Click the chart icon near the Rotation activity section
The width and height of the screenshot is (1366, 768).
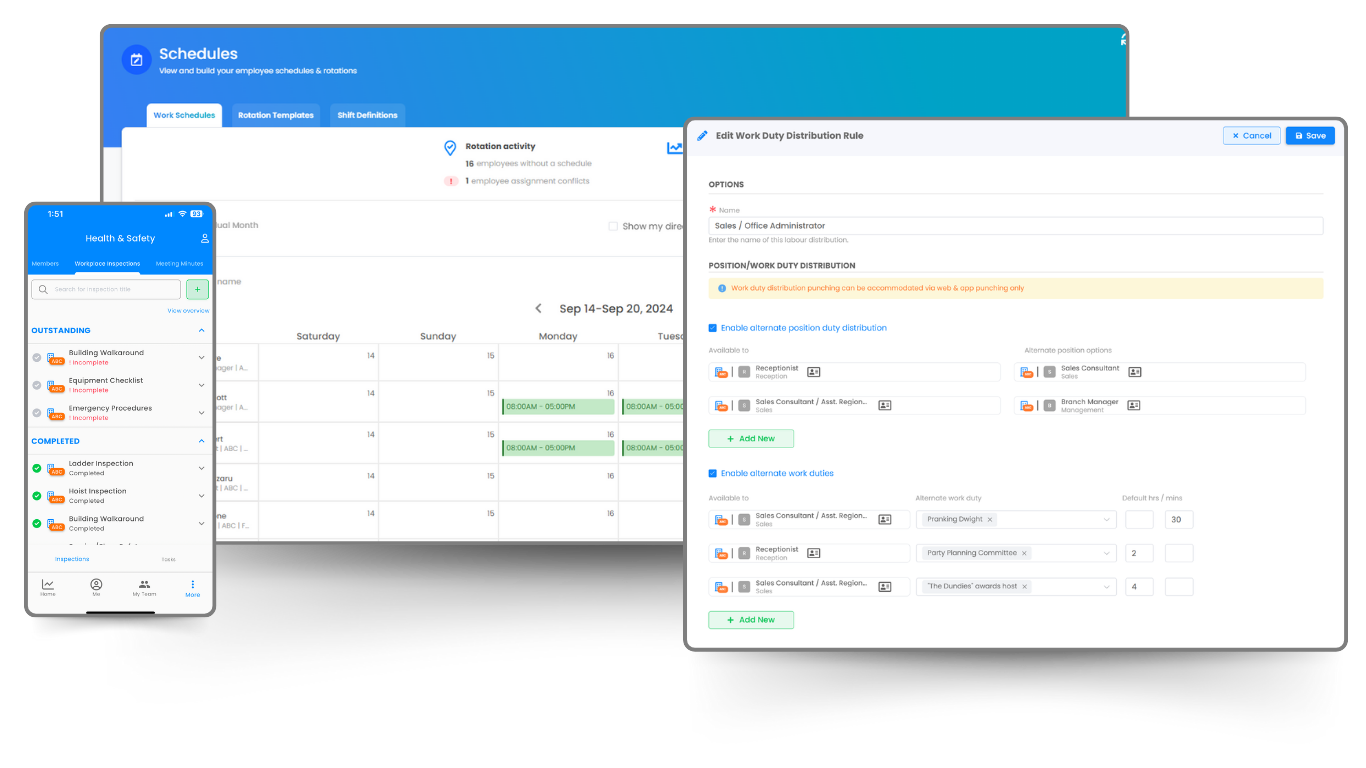point(675,146)
